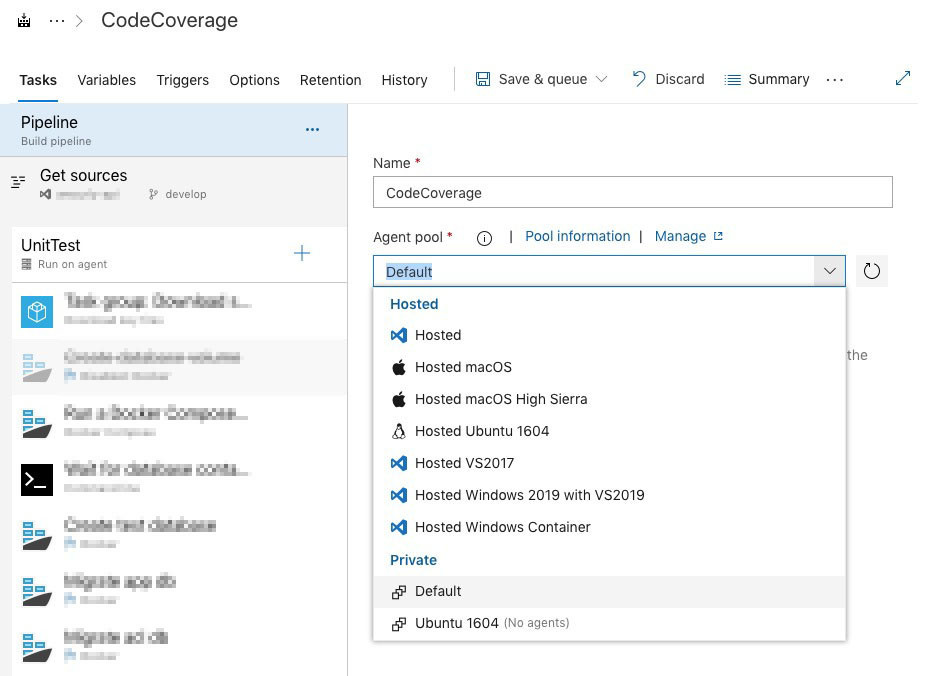Screen dimensions: 932x676
Task: Select Hosted Ubuntu 1604 pool
Action: pyautogui.click(x=609, y=431)
